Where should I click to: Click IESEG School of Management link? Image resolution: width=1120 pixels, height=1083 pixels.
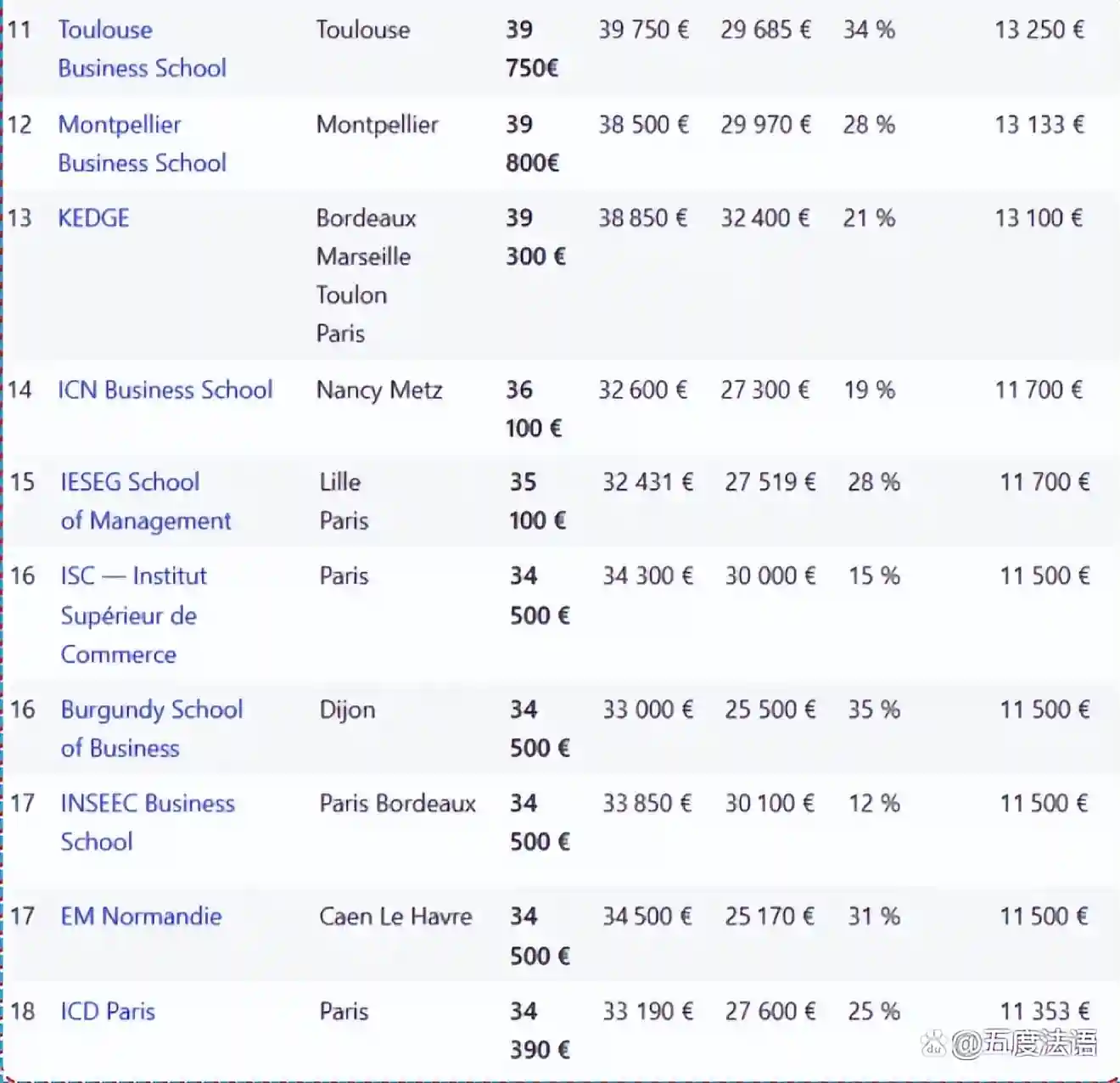click(x=145, y=501)
